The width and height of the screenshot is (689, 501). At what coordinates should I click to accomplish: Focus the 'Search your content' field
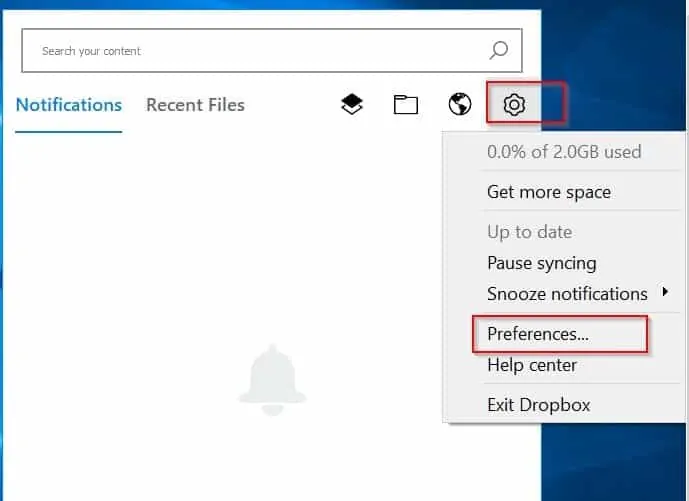[x=250, y=50]
